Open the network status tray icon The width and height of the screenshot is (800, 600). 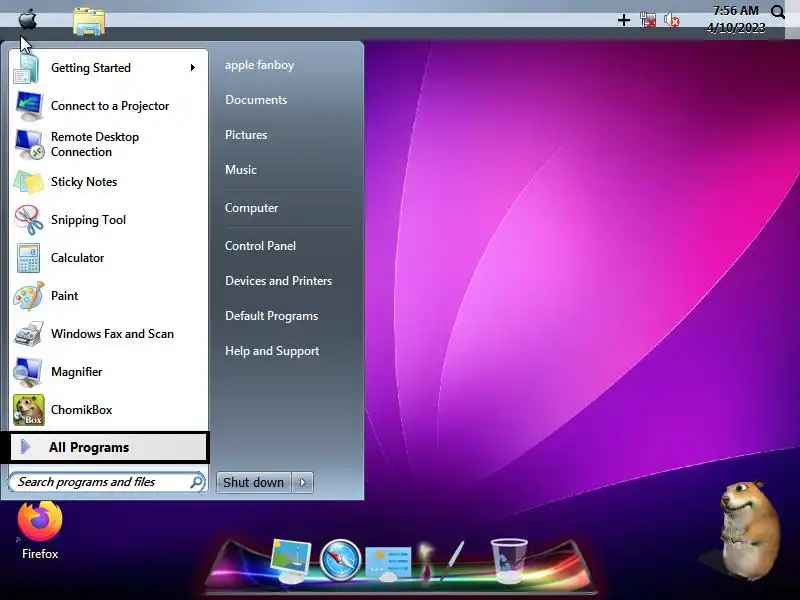click(648, 20)
